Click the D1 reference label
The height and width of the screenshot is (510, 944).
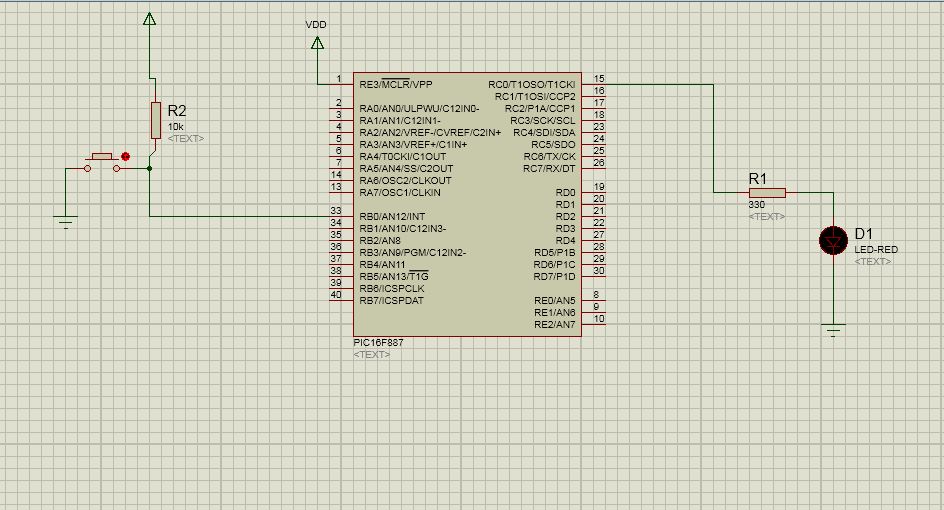click(x=864, y=234)
